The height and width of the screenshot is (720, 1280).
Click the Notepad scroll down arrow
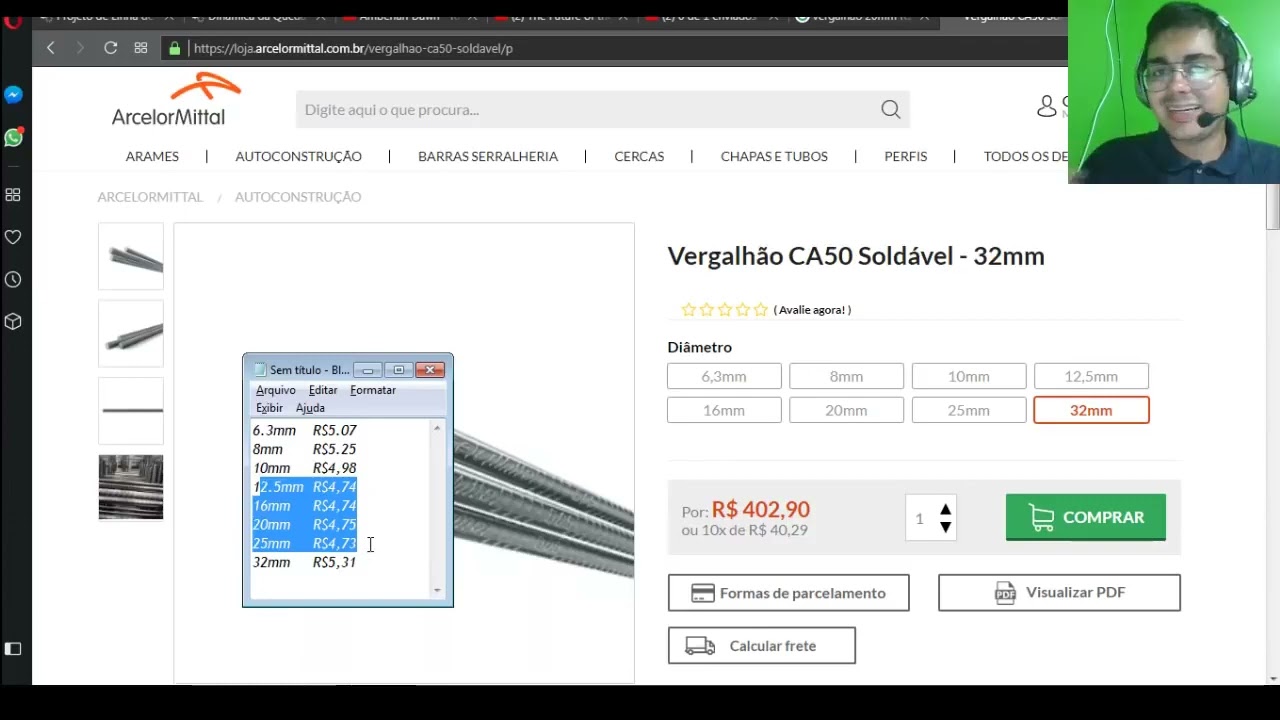[x=437, y=590]
